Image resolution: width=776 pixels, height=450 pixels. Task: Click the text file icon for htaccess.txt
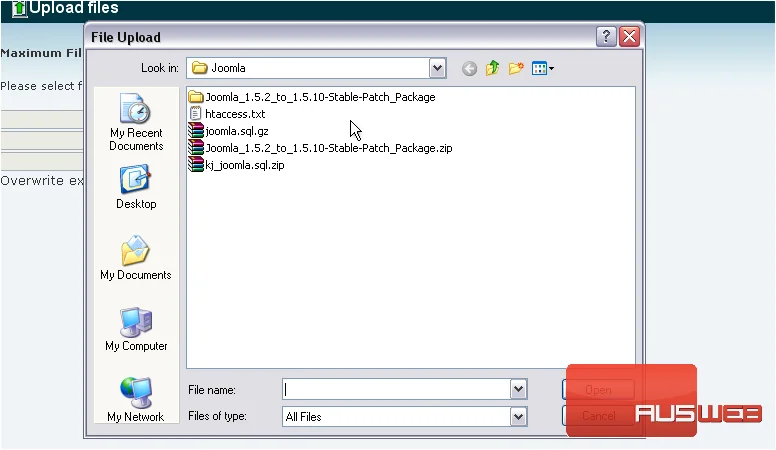click(x=196, y=114)
